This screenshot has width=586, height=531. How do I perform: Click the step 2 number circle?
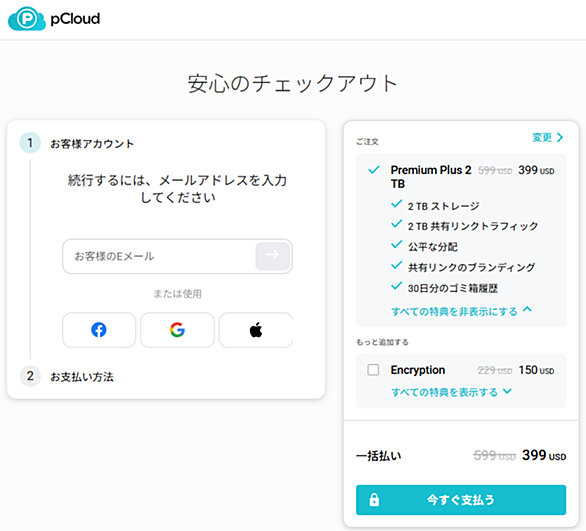pos(30,376)
